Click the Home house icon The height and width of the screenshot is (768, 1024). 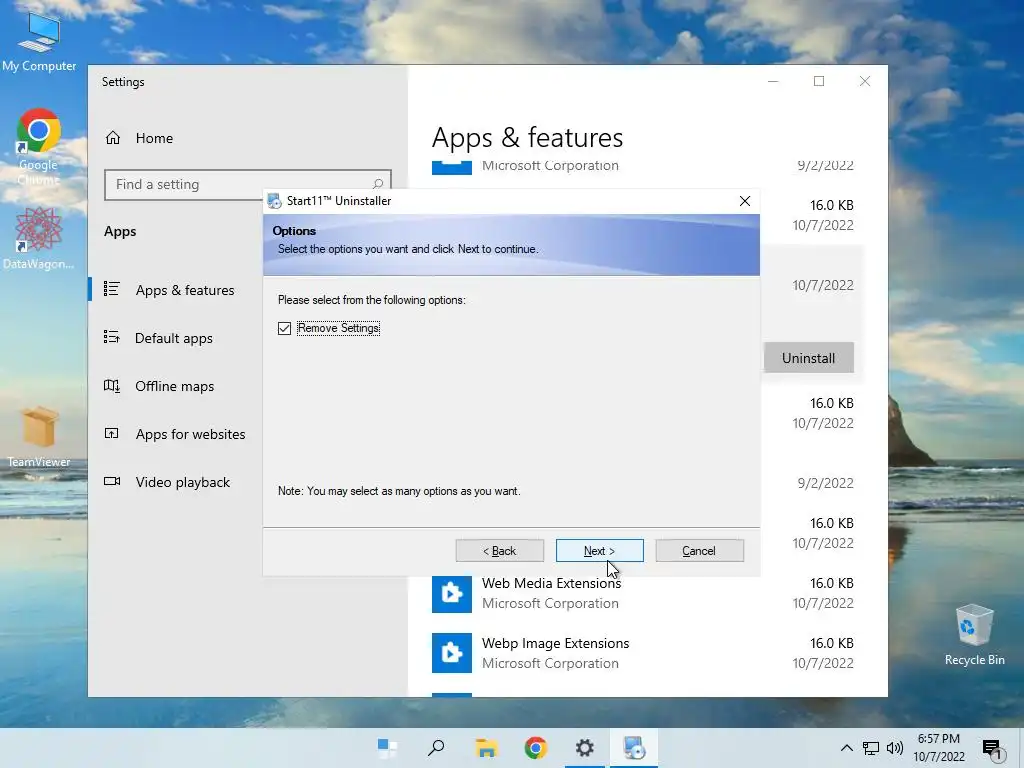tap(113, 138)
